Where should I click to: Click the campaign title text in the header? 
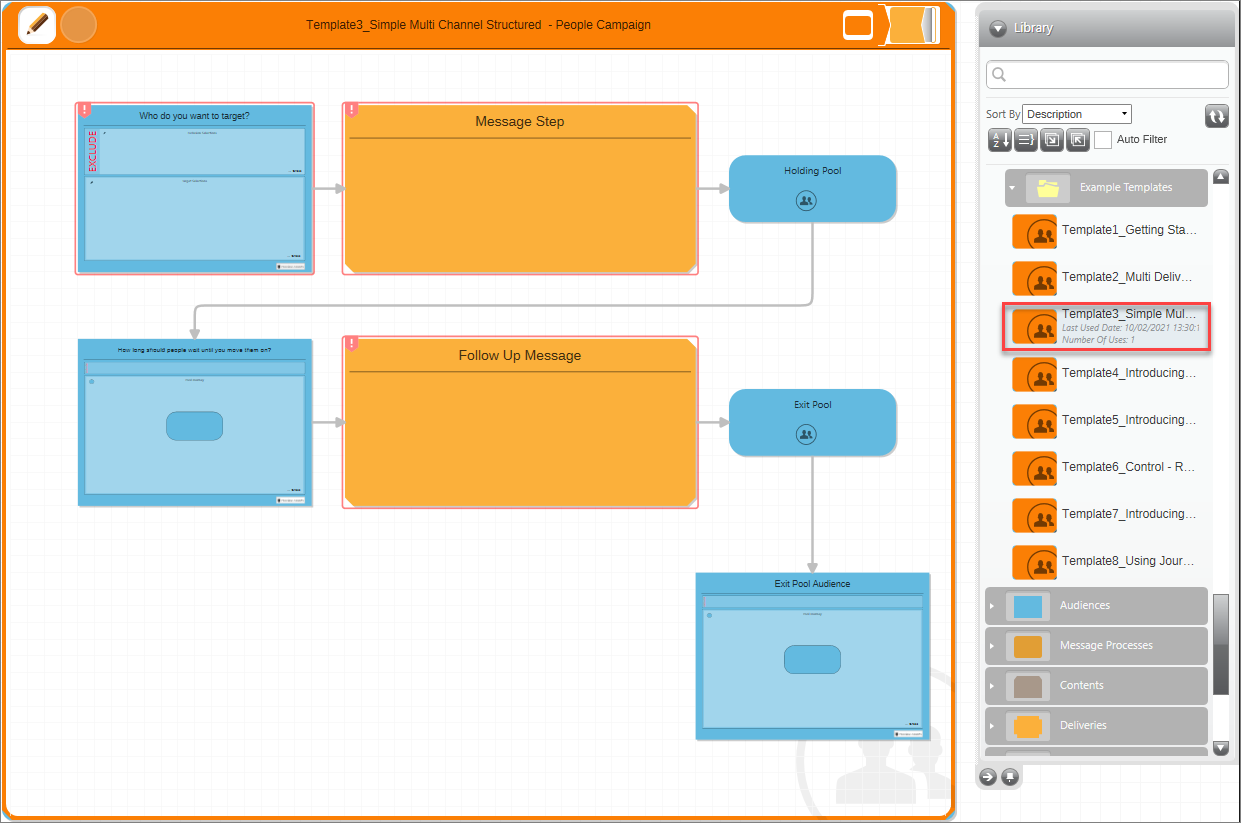click(478, 24)
